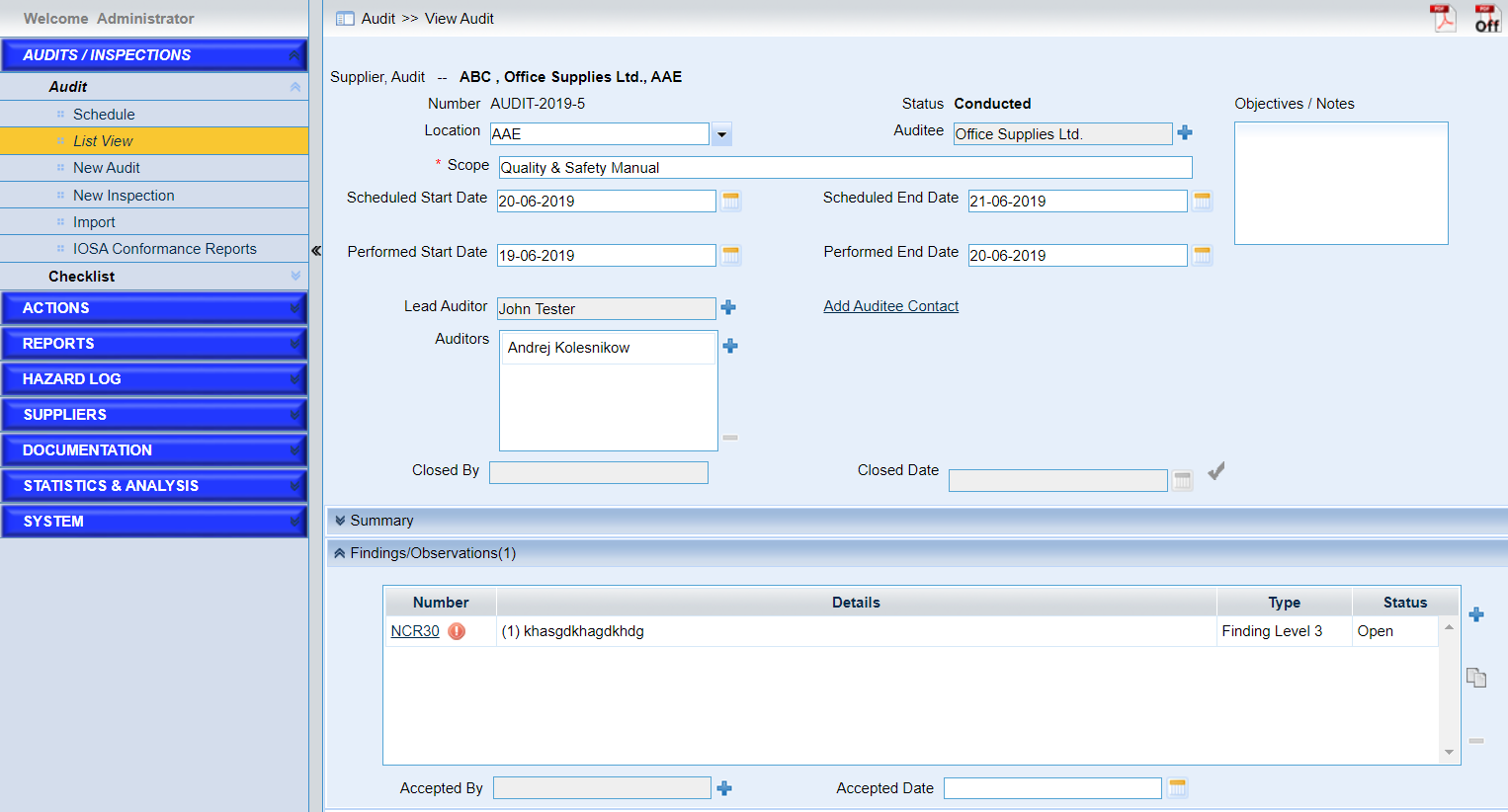This screenshot has height=812, width=1508.
Task: Click the Objectives / Notes text area
Action: [x=1341, y=183]
